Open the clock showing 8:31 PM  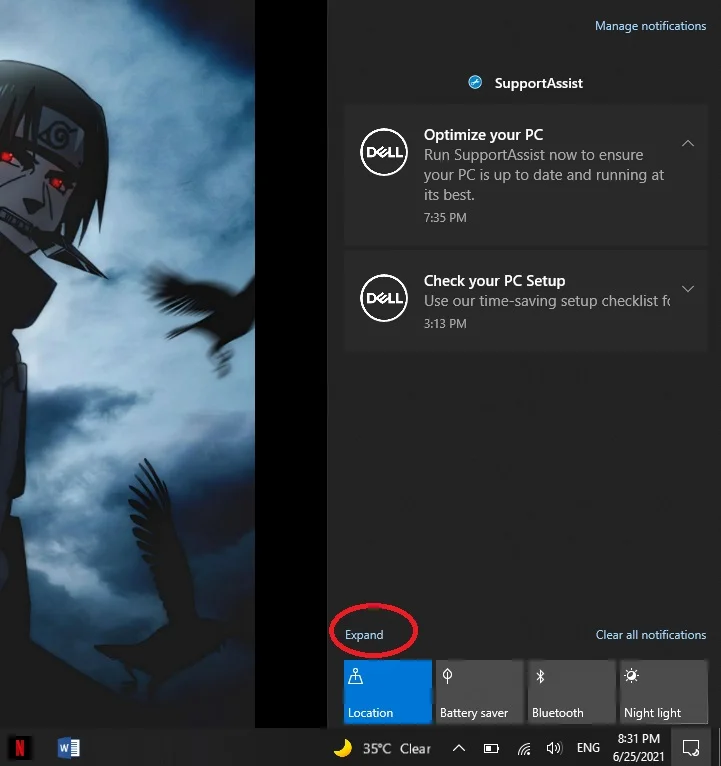pos(638,738)
